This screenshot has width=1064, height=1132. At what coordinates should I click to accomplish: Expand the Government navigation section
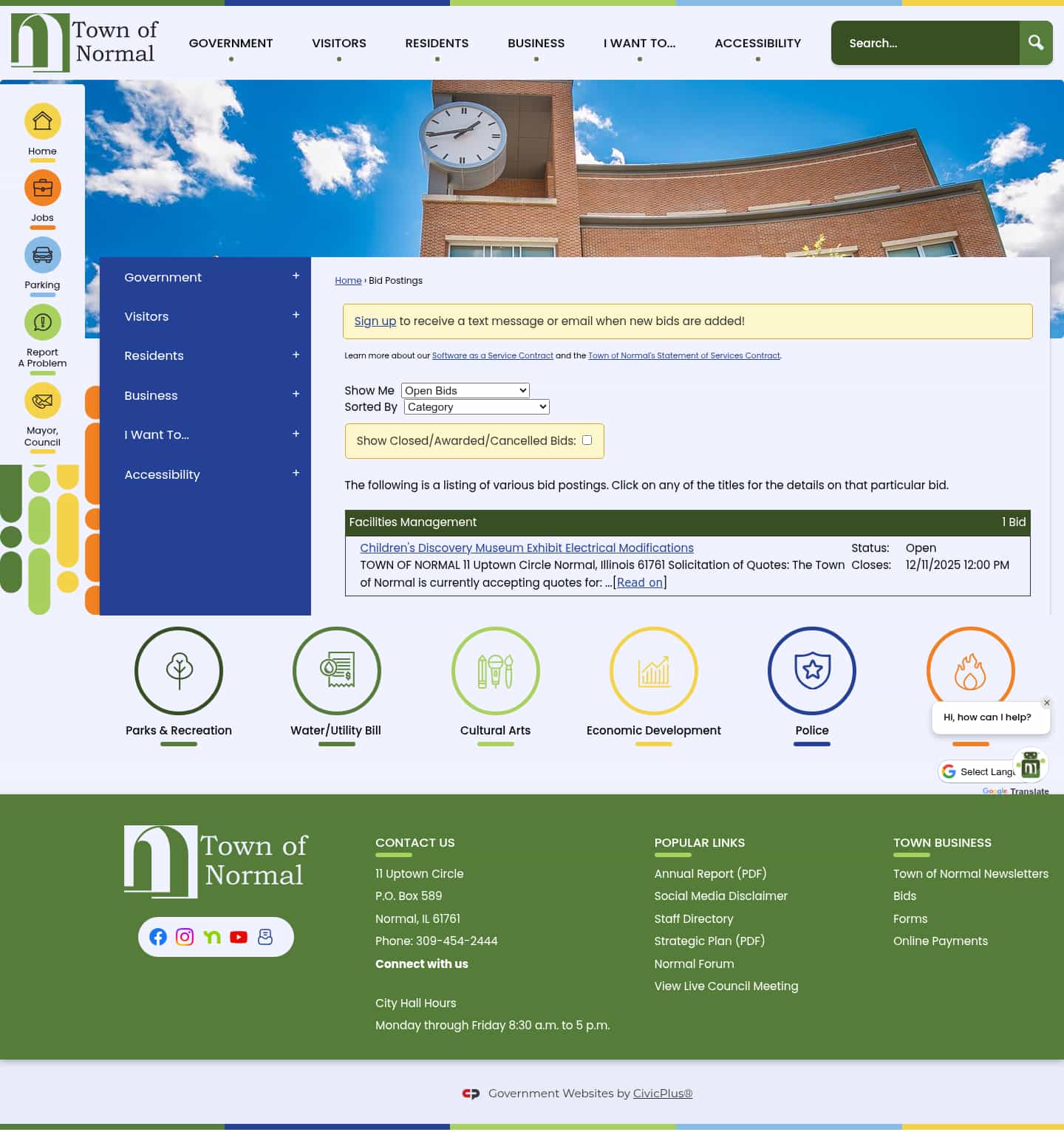pos(295,276)
